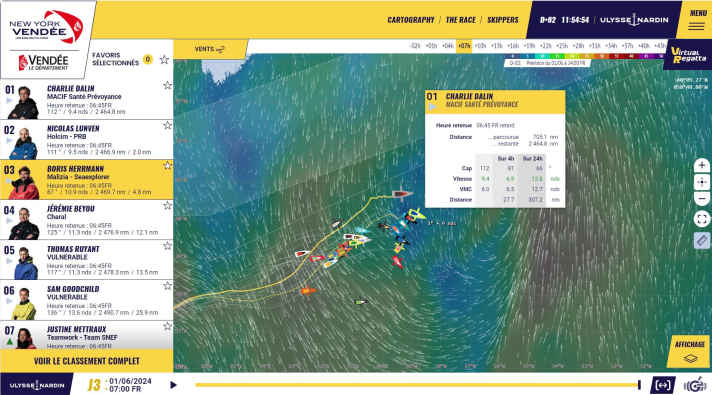This screenshot has width=712, height=395.
Task: Open The Race link
Action: (460, 20)
